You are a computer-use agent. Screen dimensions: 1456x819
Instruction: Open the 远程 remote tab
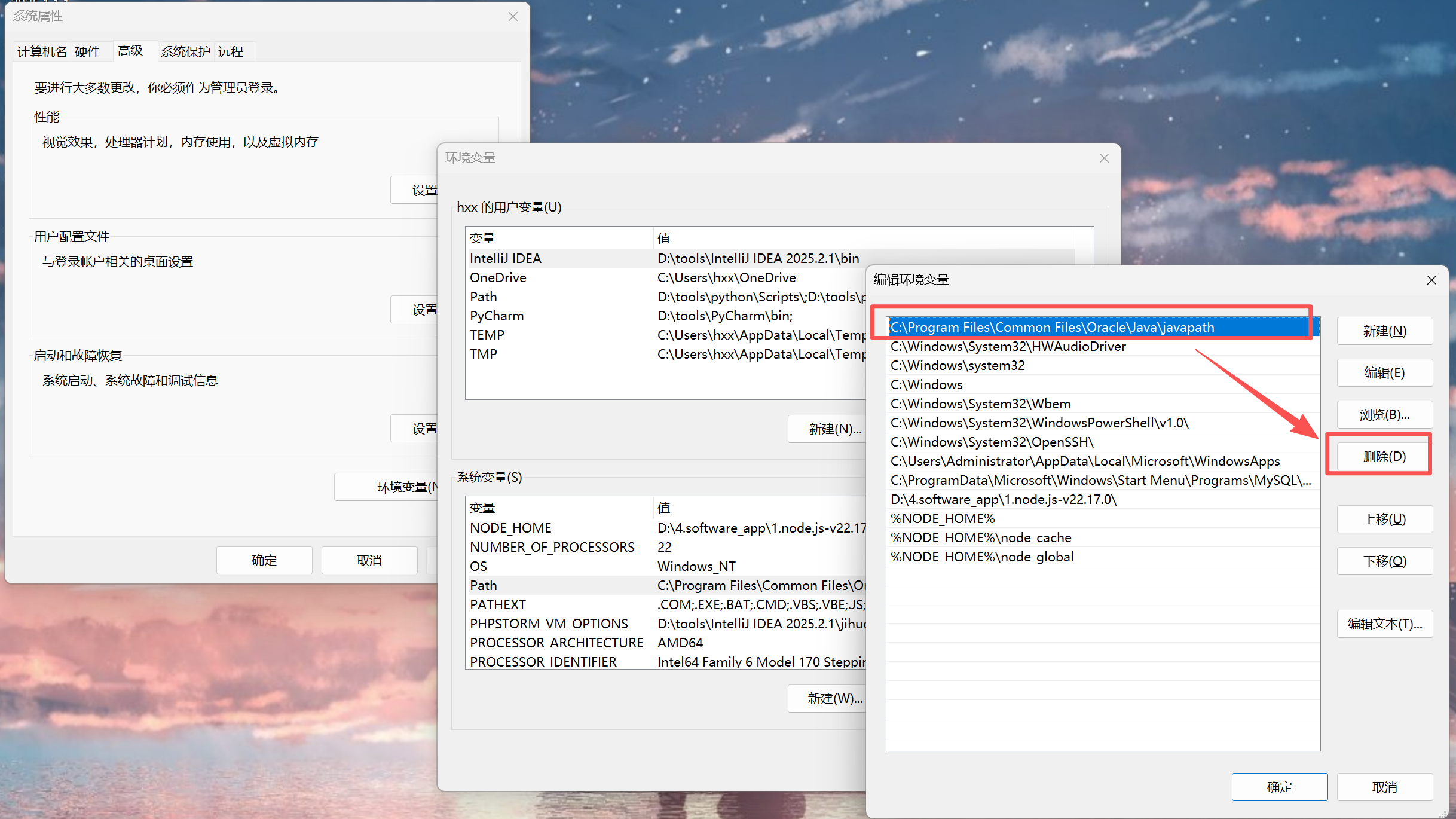231,52
